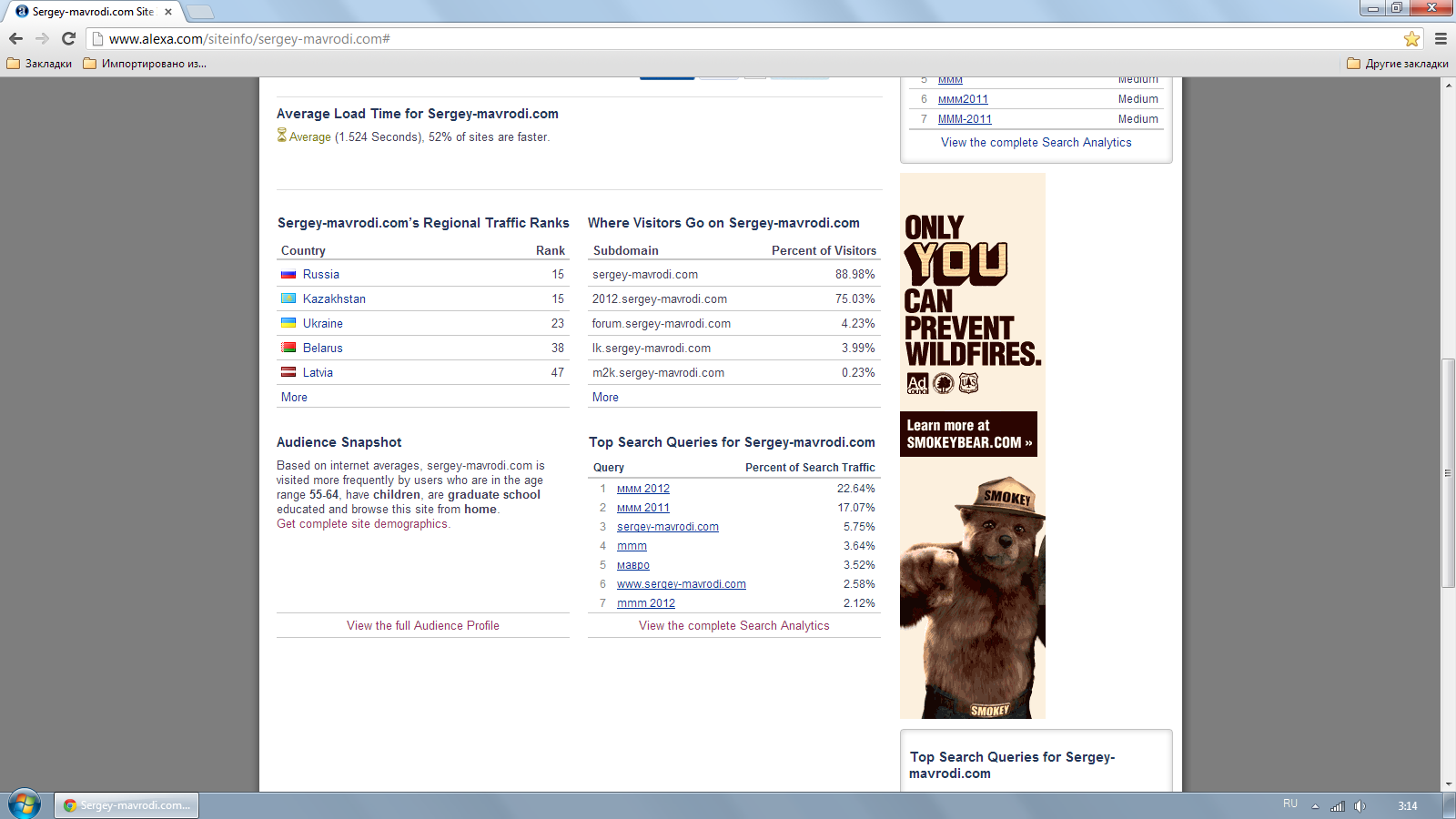Close the Sergey-mavrodi.com tab

(168, 12)
